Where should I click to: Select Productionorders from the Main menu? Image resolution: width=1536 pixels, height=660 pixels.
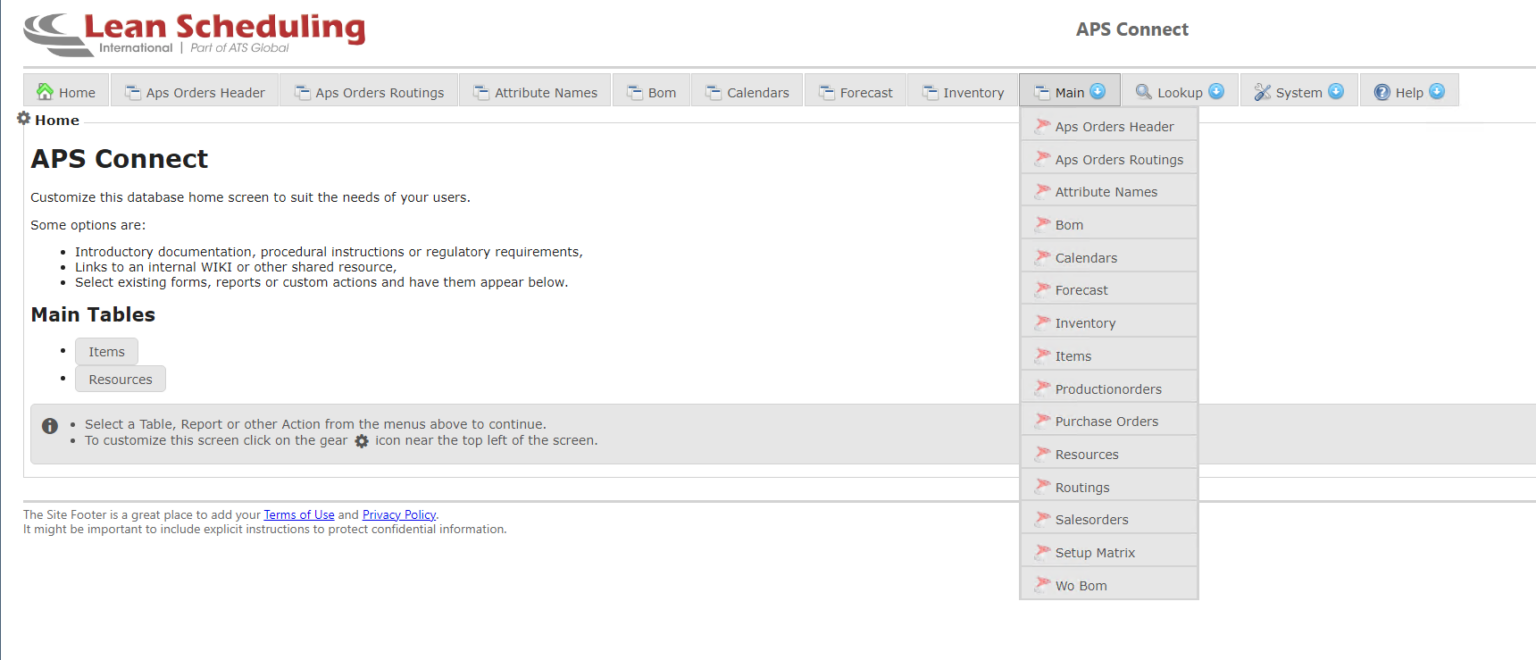(x=1108, y=389)
